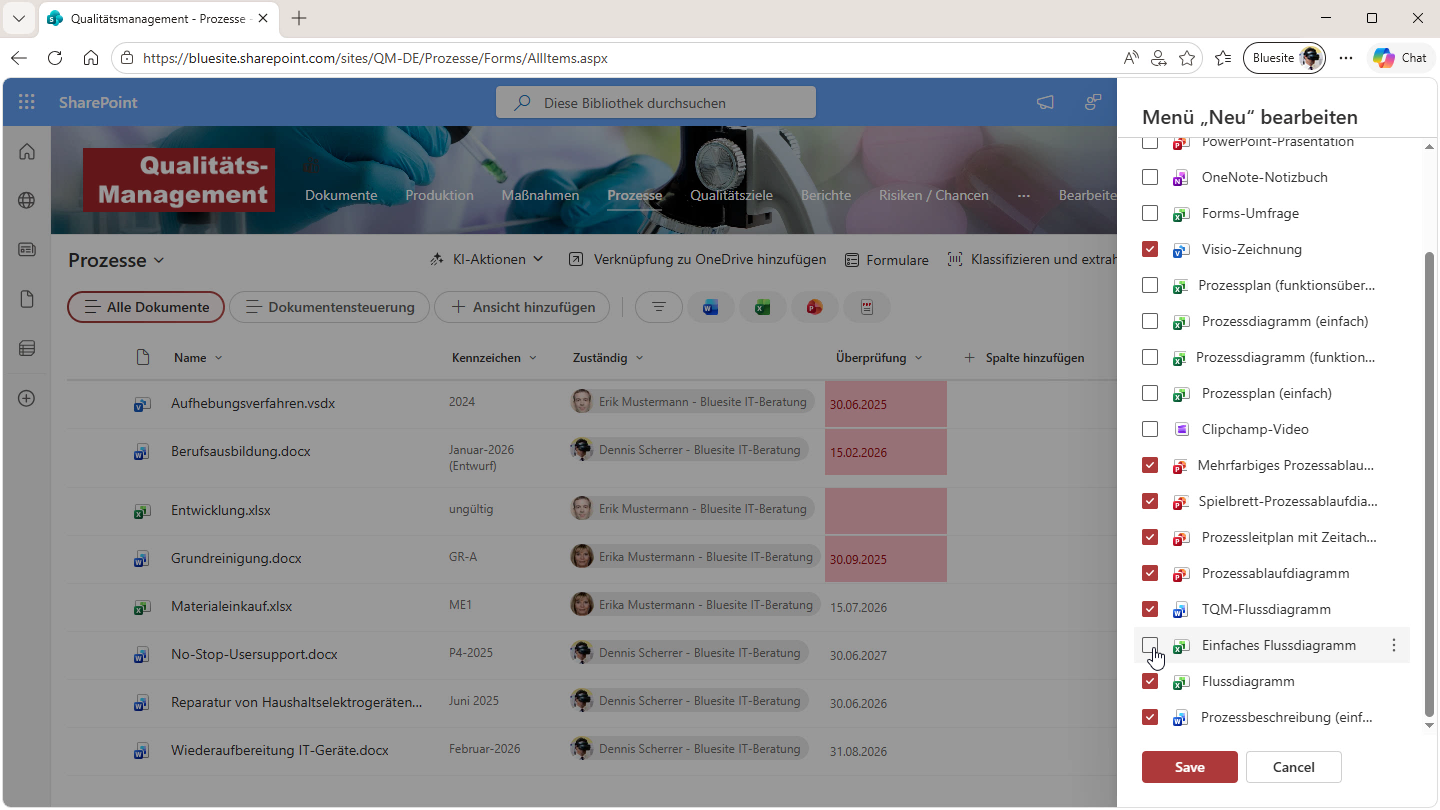The image size is (1440, 810).
Task: Click the PDF file filter icon
Action: pos(866,308)
